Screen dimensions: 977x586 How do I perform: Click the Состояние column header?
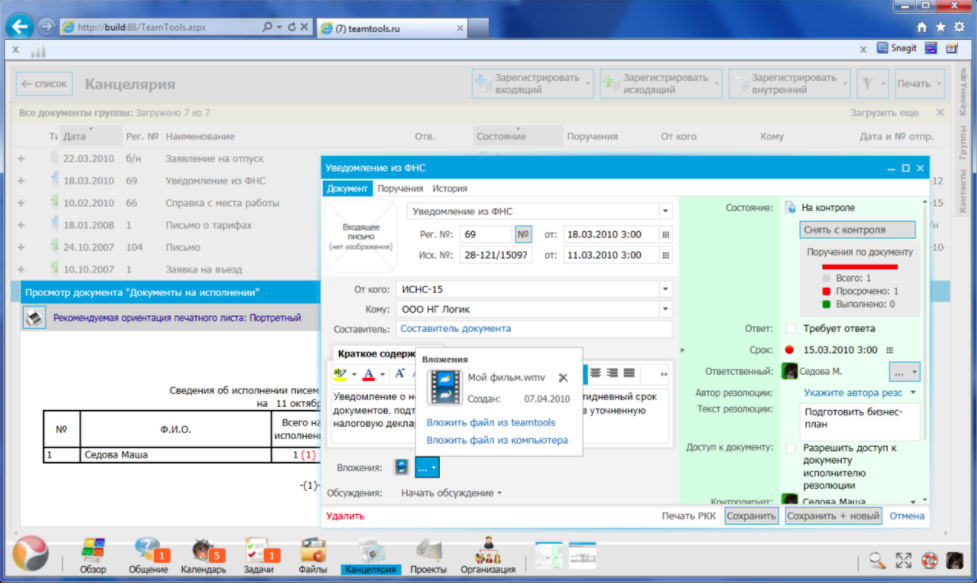[517, 136]
